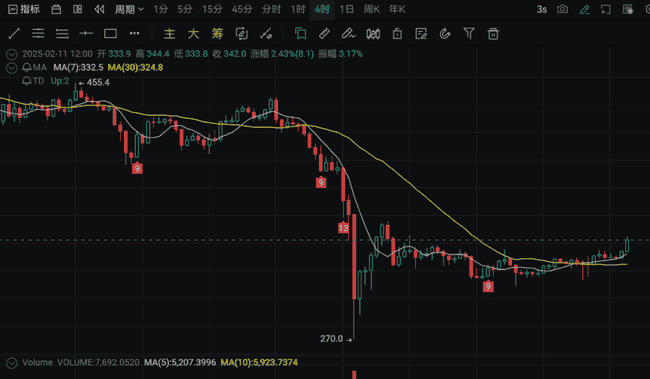Click the trash can delete drawings icon

click(x=493, y=34)
